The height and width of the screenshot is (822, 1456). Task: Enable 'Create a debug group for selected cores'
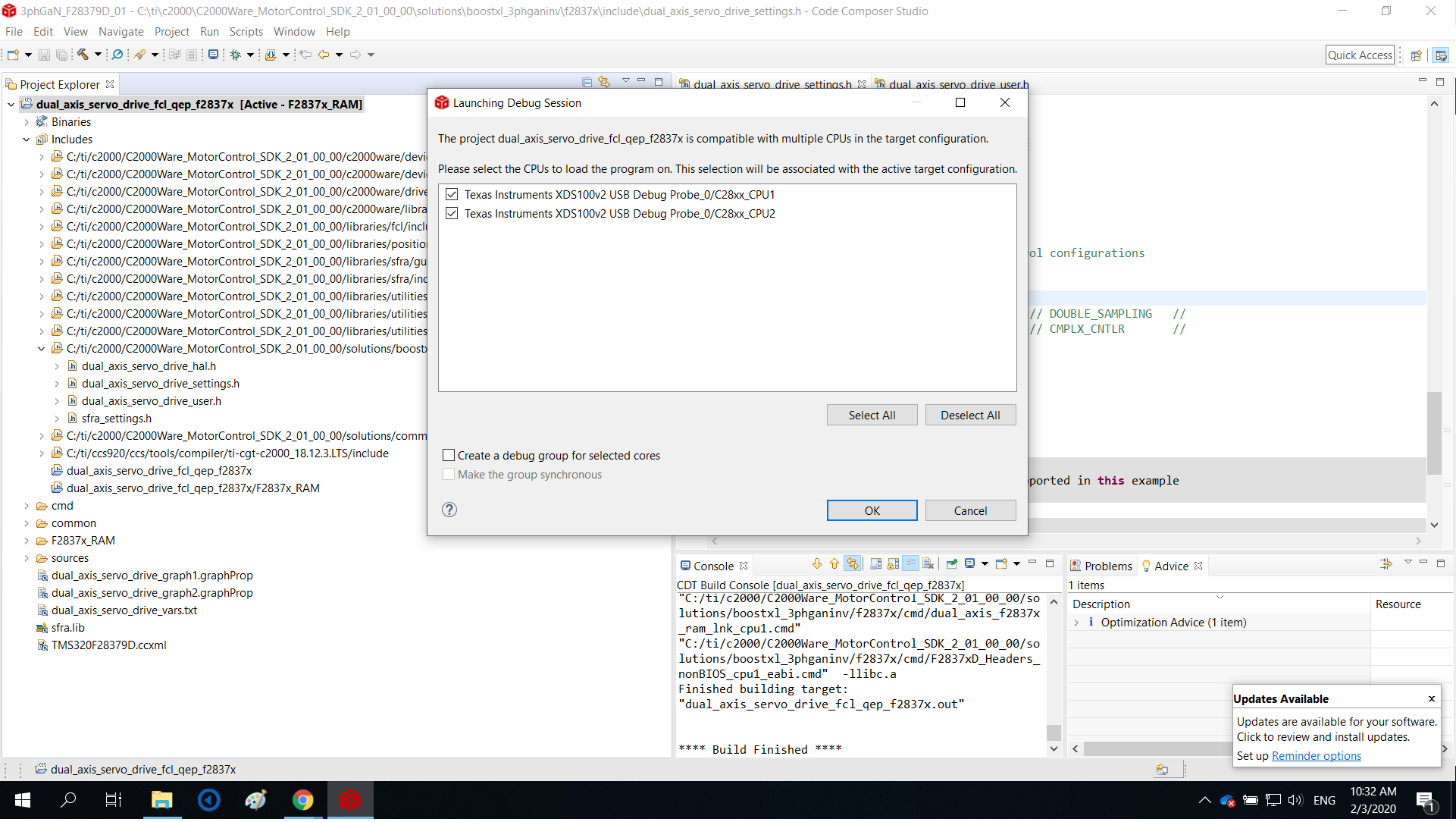pyautogui.click(x=449, y=455)
